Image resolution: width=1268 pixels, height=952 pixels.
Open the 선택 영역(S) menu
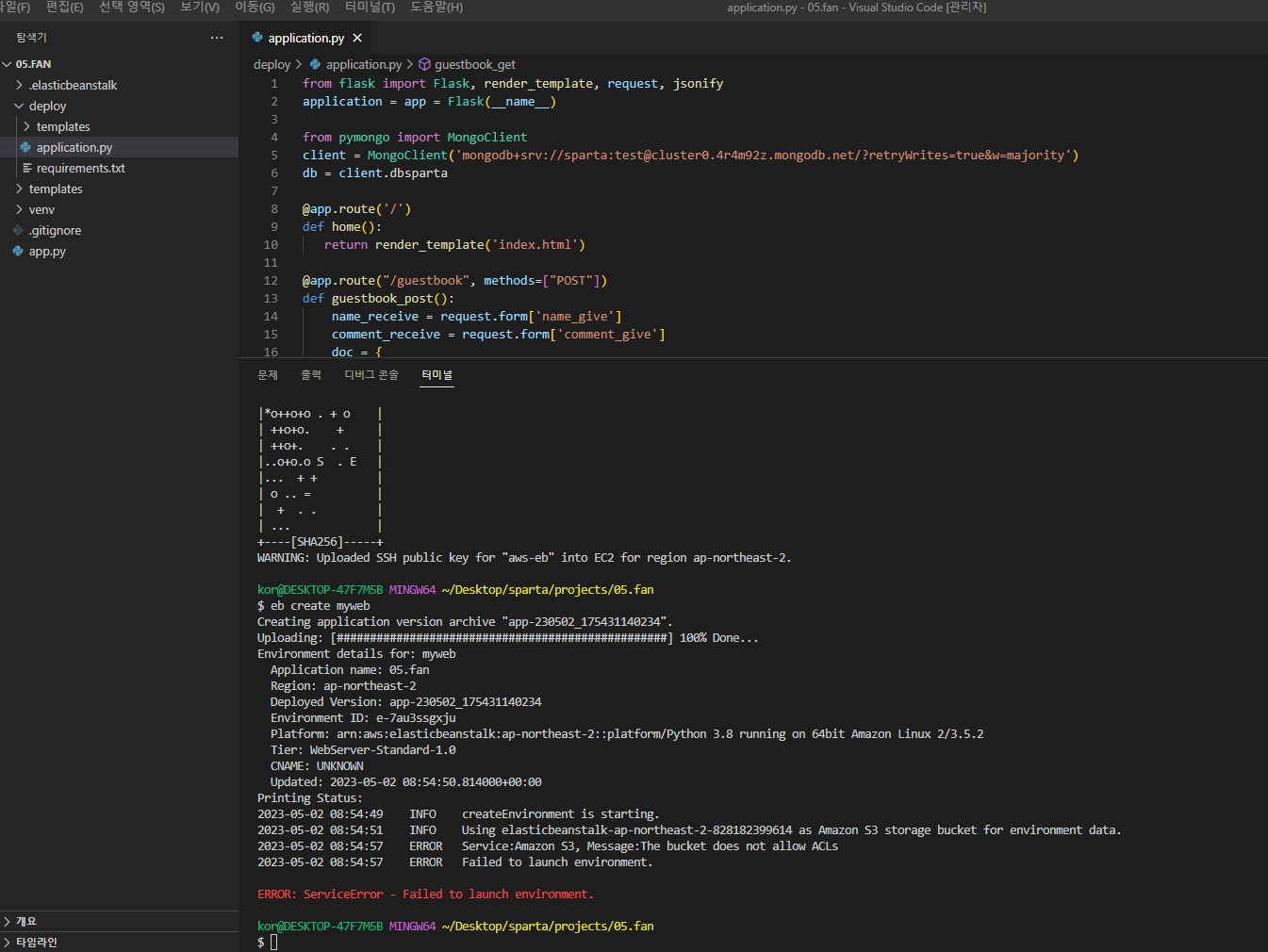[132, 7]
